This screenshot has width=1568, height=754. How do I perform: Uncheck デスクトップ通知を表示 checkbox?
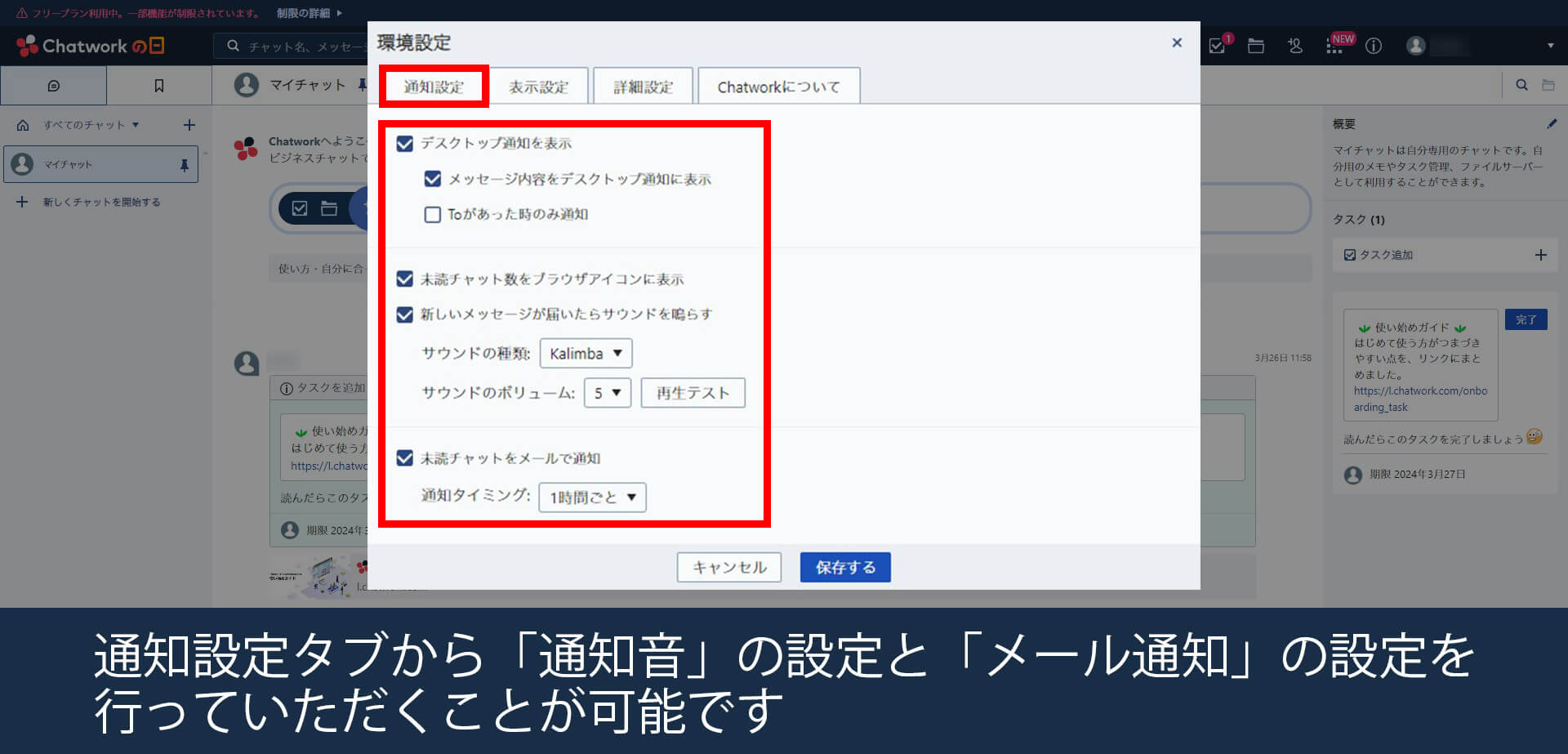click(405, 144)
